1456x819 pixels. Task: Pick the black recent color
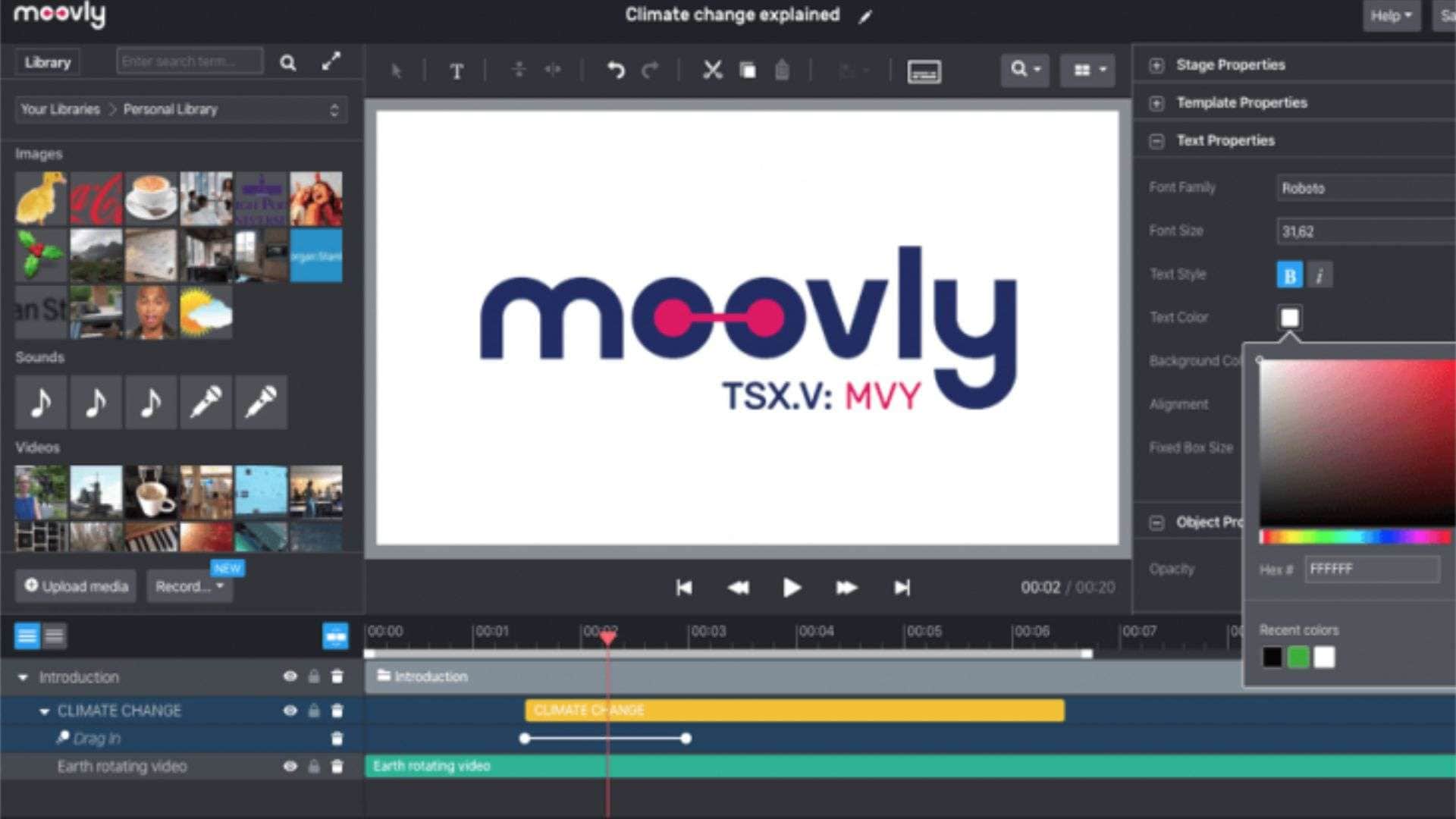pyautogui.click(x=1272, y=657)
